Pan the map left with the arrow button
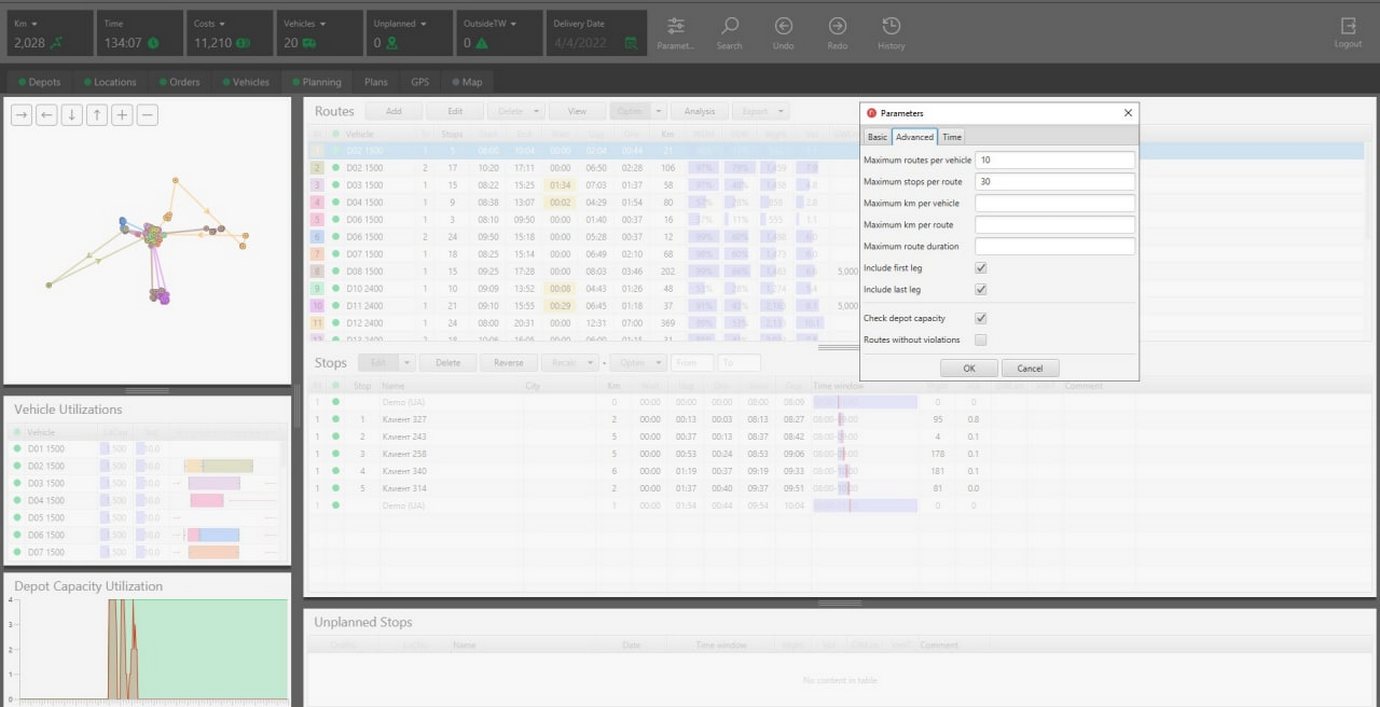The image size is (1380, 707). 46,115
